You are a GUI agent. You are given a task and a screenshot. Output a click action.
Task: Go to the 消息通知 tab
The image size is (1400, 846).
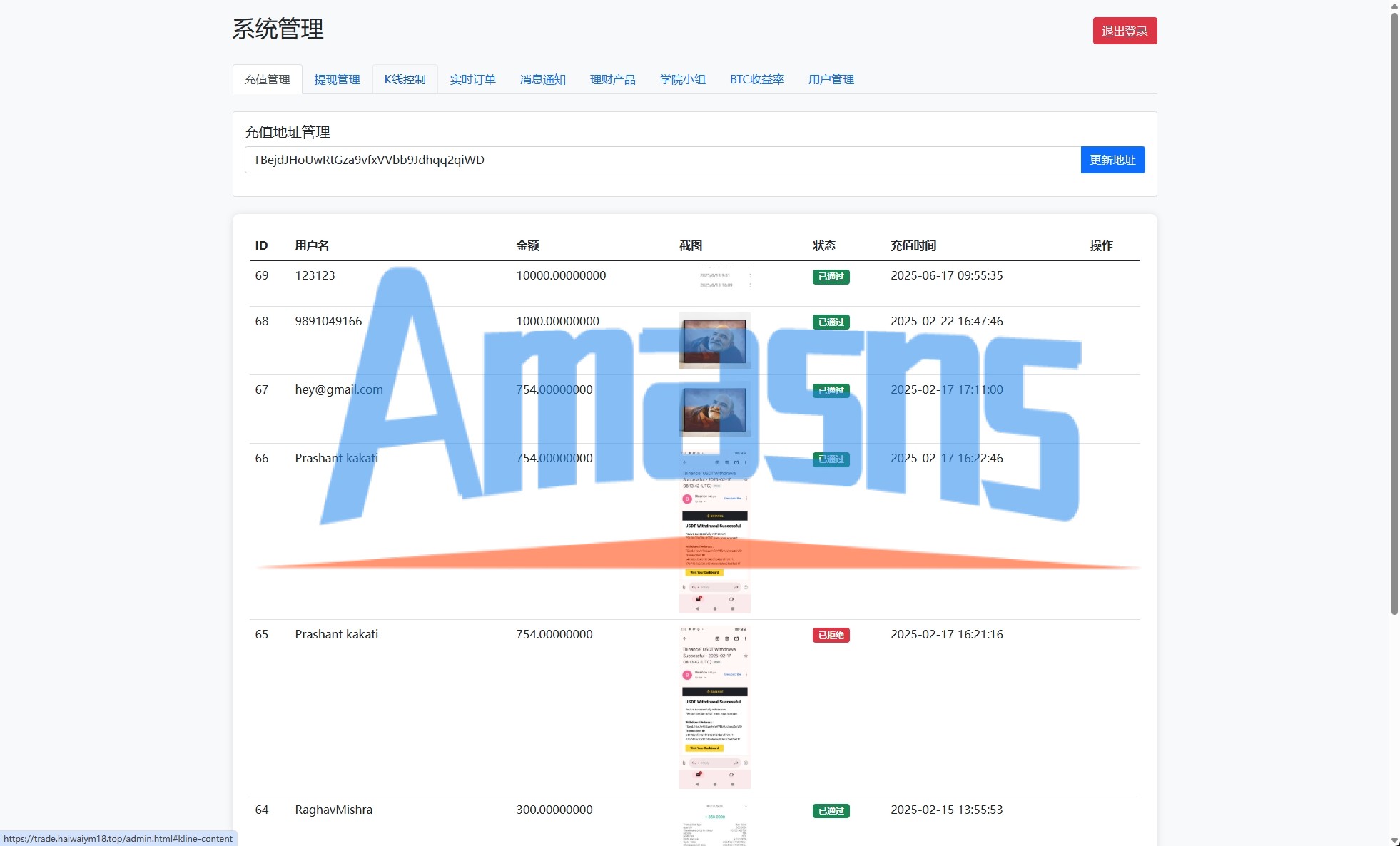[543, 79]
